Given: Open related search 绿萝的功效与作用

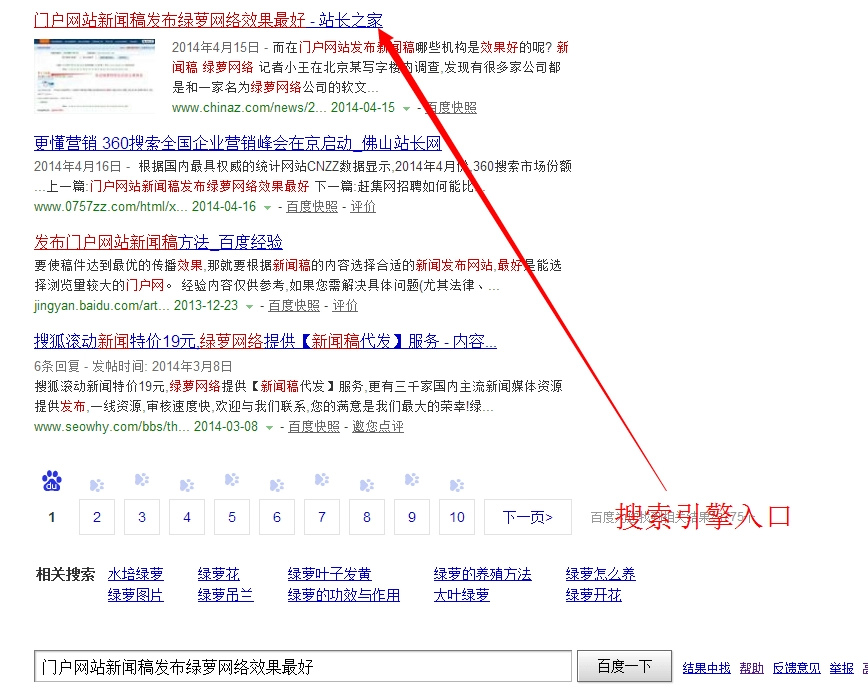Looking at the screenshot, I should [x=344, y=595].
